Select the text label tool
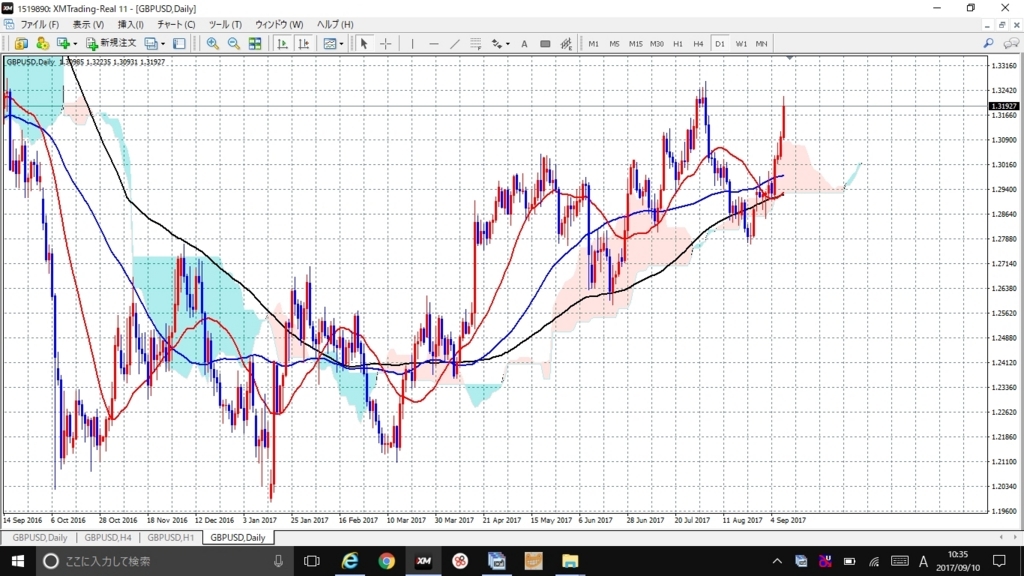 [x=545, y=44]
